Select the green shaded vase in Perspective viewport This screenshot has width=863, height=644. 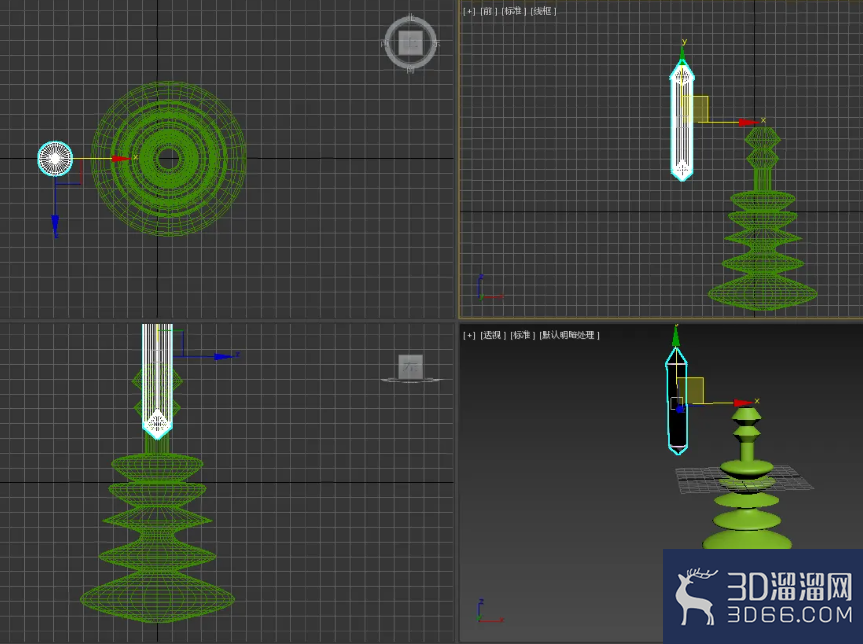747,479
